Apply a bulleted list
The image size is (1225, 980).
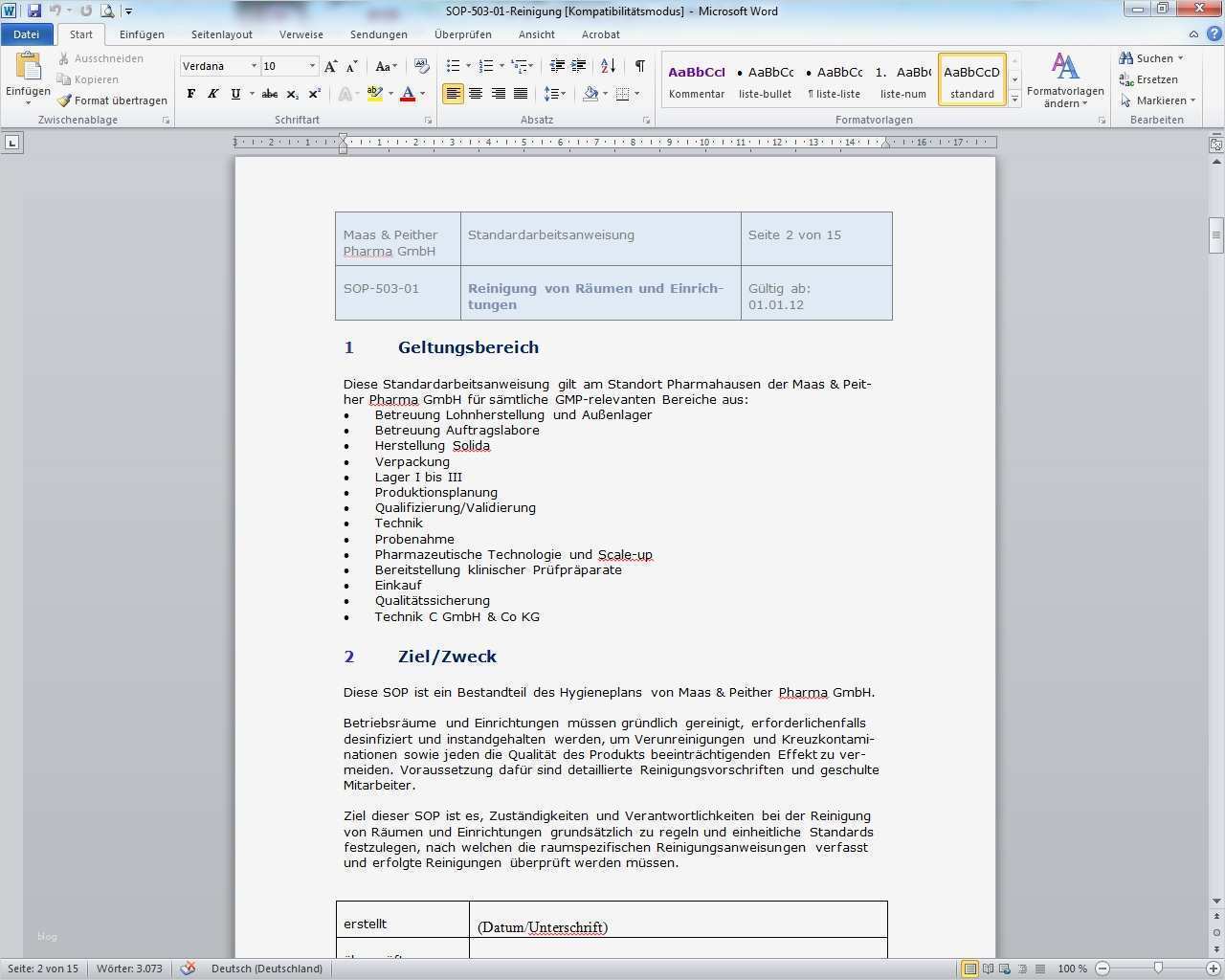pyautogui.click(x=453, y=66)
